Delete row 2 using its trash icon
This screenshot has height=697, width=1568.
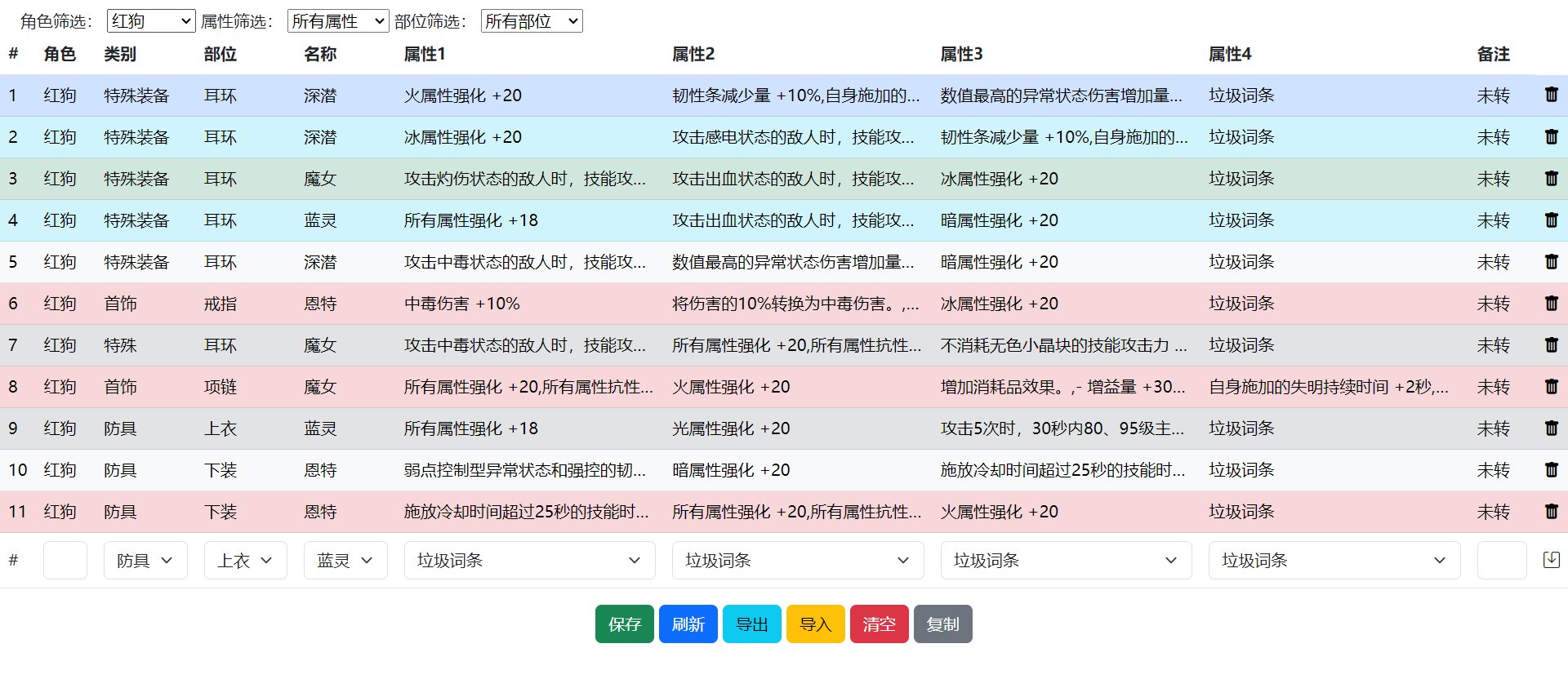[1552, 136]
